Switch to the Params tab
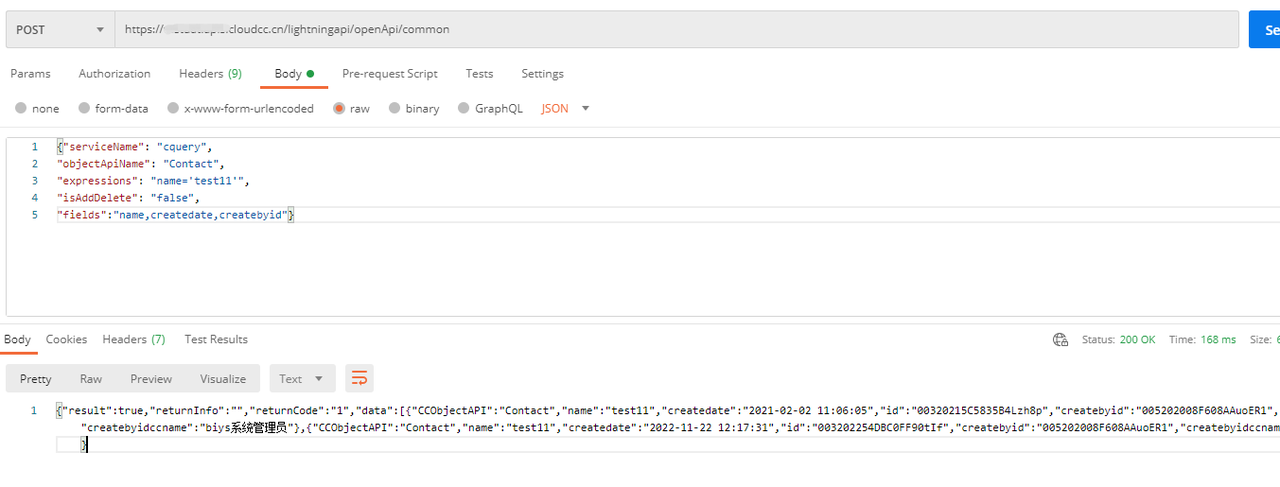Viewport: 1280px width, 487px height. coord(30,74)
